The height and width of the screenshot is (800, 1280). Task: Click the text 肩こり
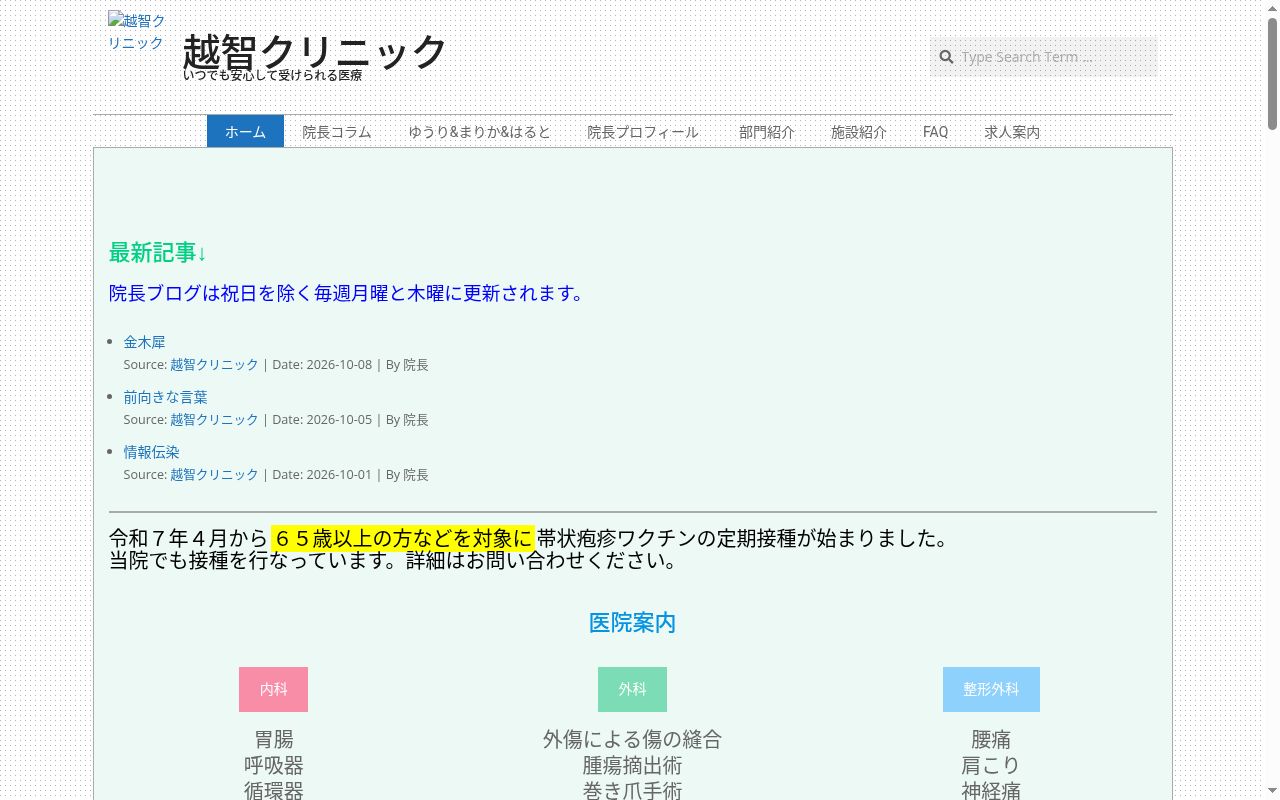coord(991,766)
